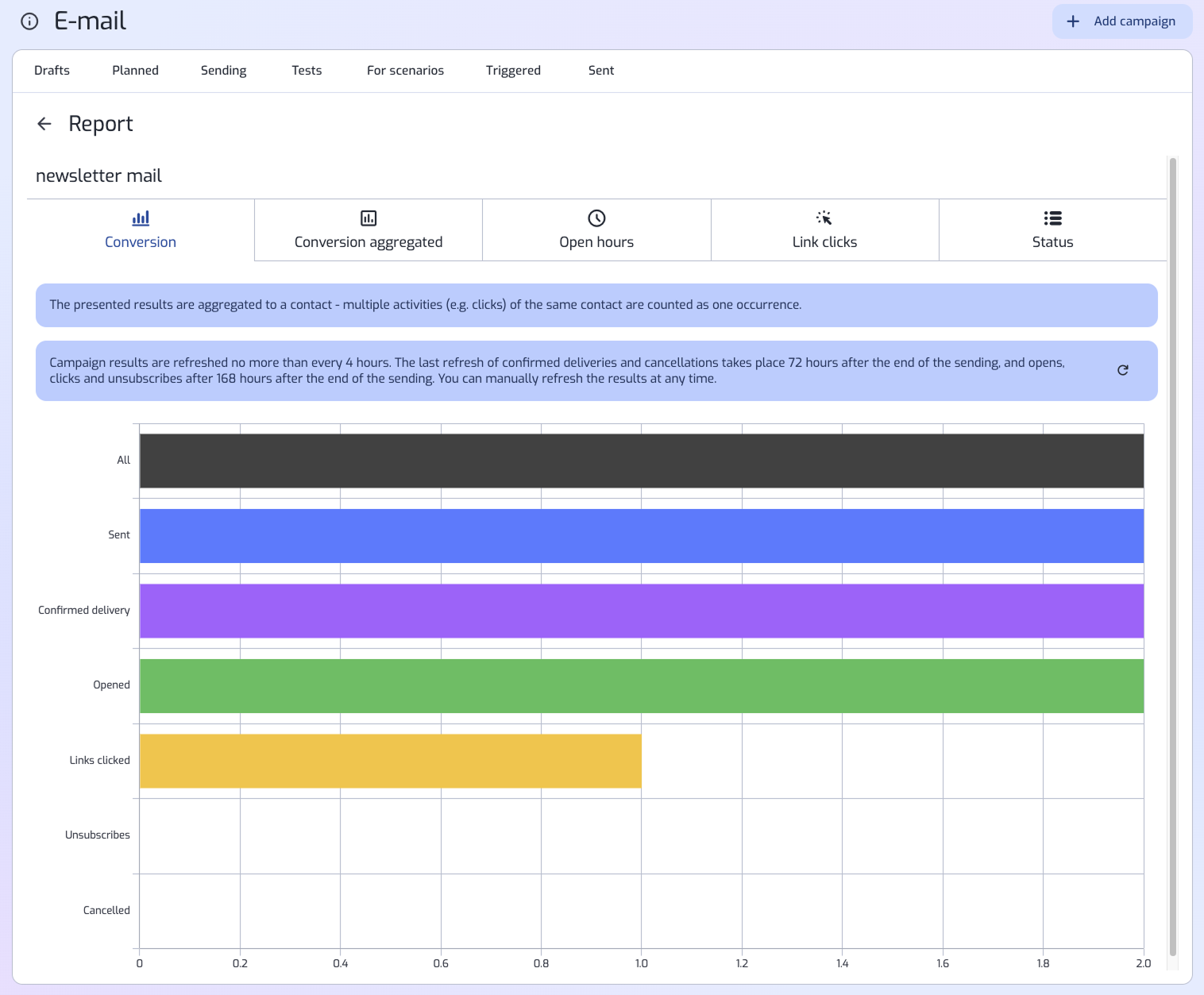1204x995 pixels.
Task: Click the report vertical scrollbar
Action: 1172,556
